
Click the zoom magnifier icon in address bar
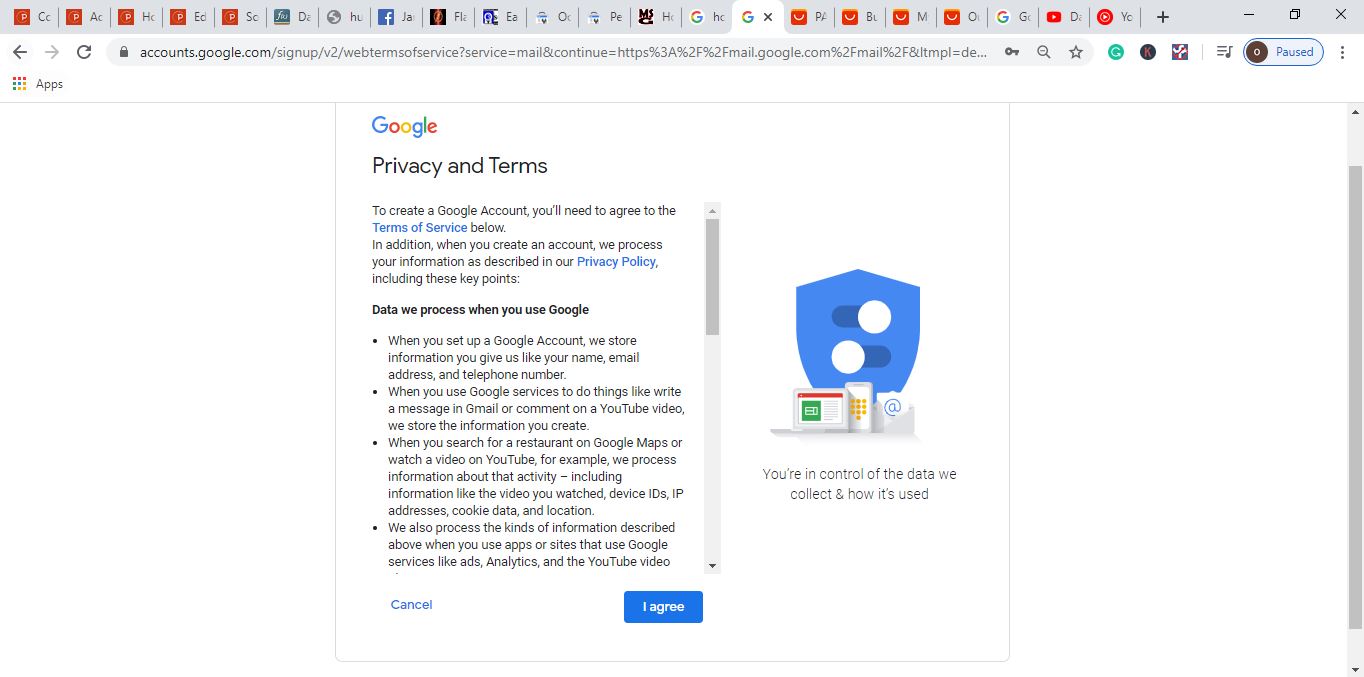tap(1044, 52)
